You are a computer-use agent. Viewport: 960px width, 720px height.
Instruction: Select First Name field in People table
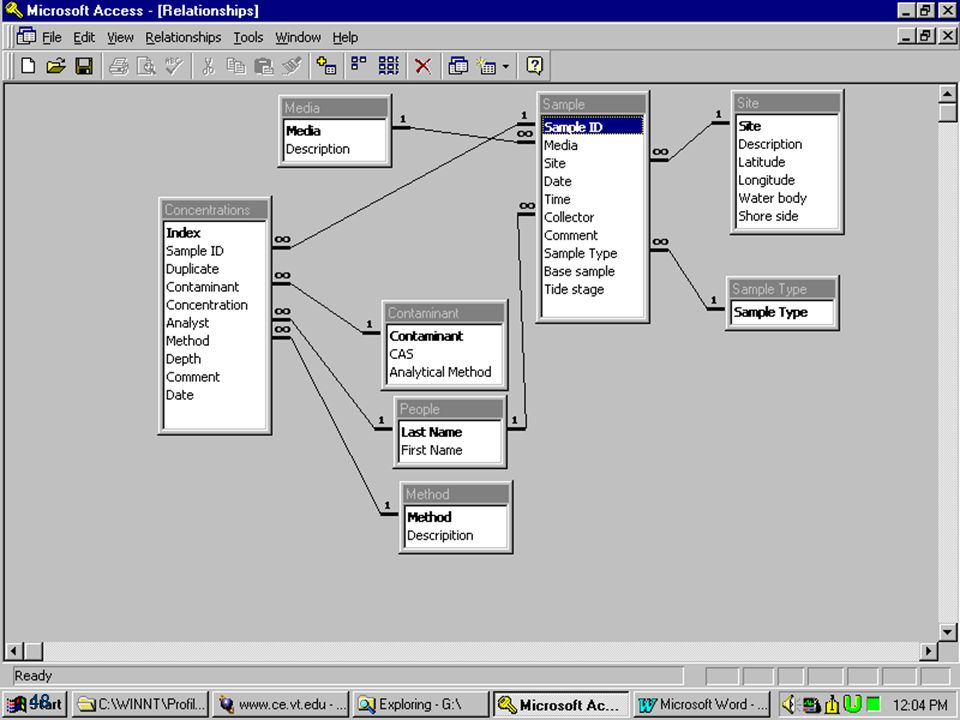point(450,450)
